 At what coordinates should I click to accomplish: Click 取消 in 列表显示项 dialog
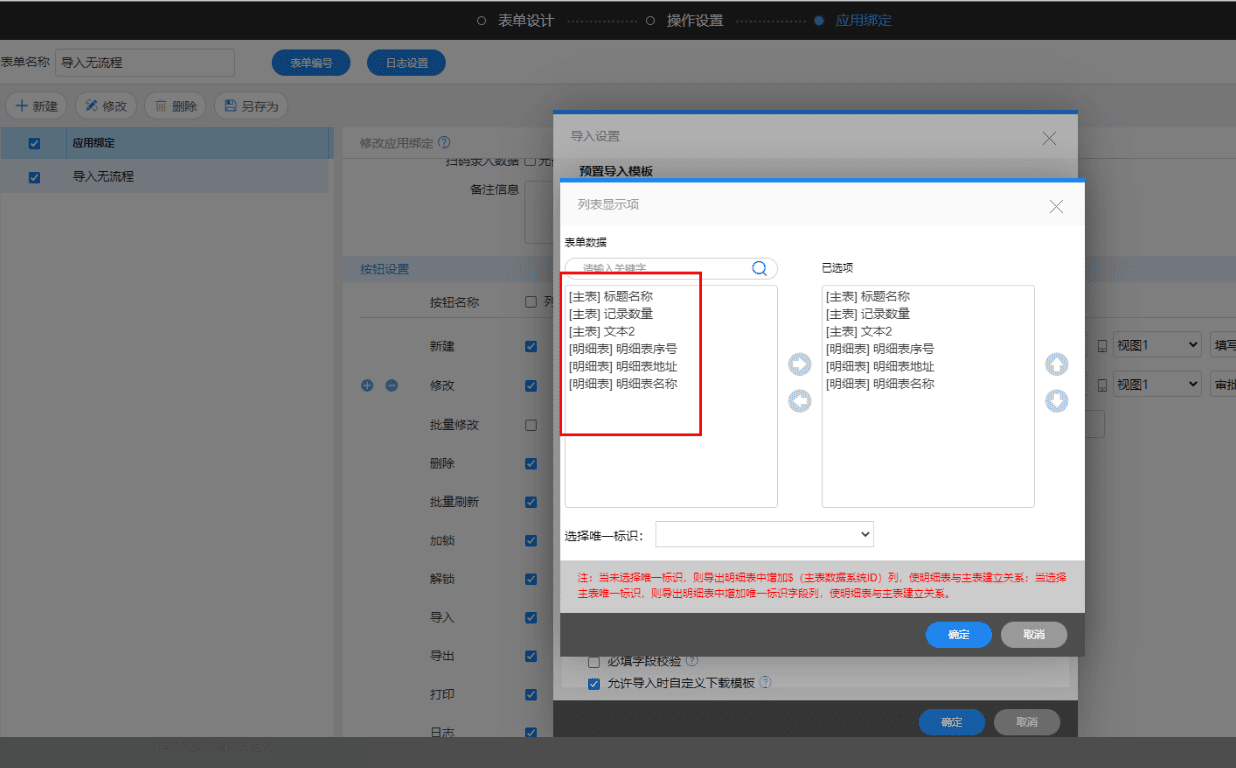1034,634
